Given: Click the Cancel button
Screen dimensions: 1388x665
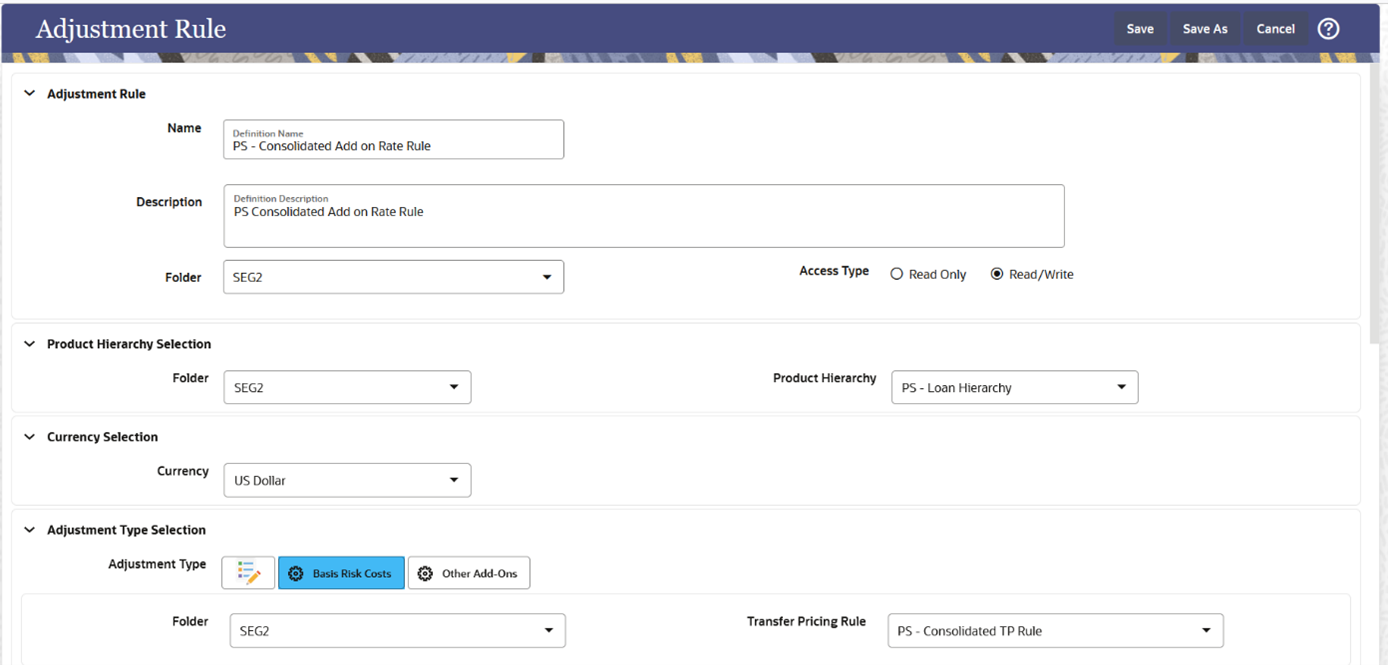Looking at the screenshot, I should click(x=1275, y=28).
